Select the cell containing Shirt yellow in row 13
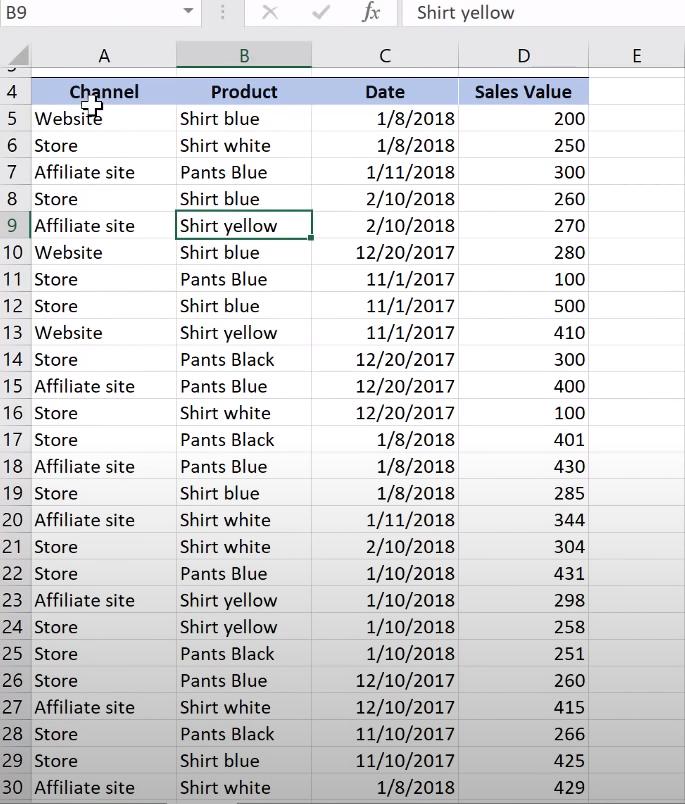The image size is (685, 804). pyautogui.click(x=244, y=332)
